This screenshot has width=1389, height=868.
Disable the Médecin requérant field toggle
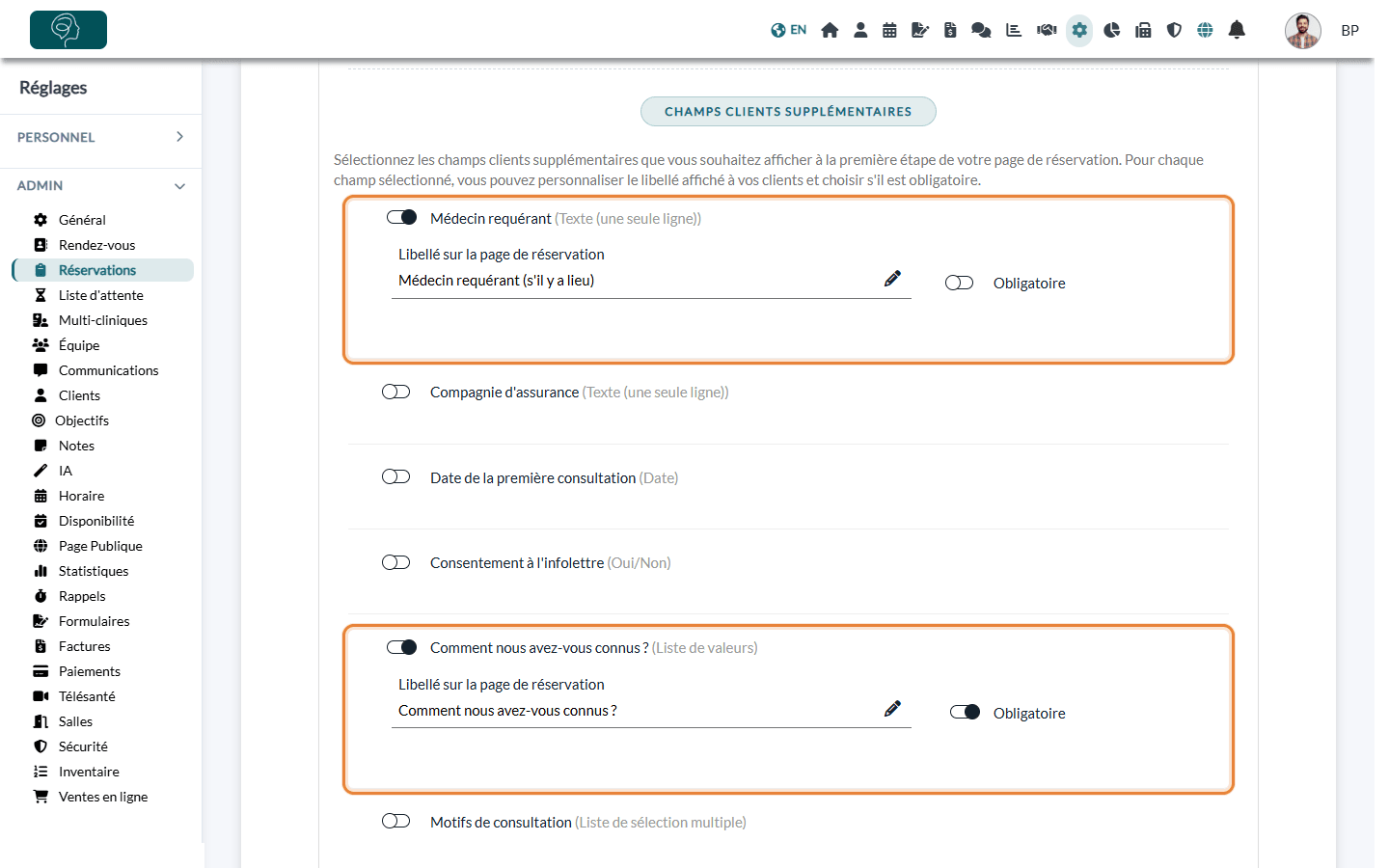[x=401, y=217]
